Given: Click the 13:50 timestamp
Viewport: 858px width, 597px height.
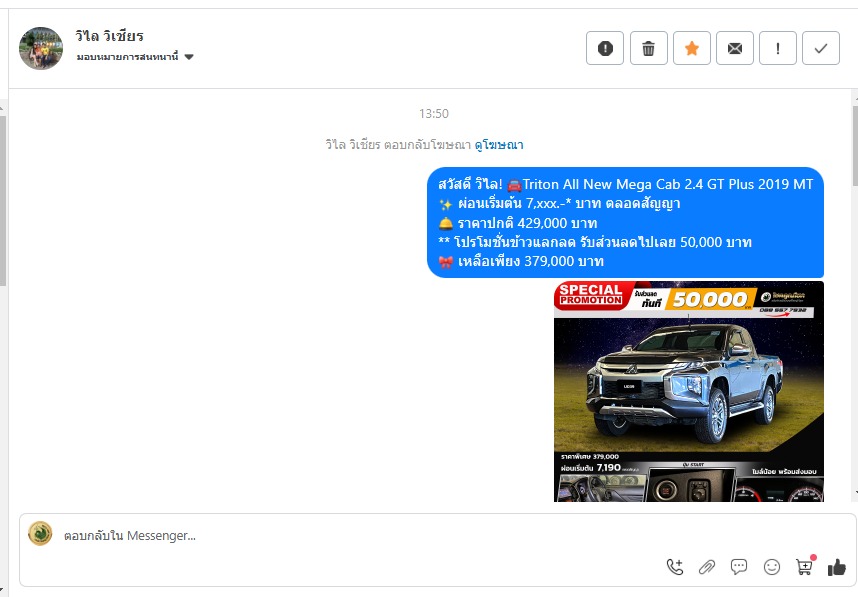Looking at the screenshot, I should [x=434, y=114].
